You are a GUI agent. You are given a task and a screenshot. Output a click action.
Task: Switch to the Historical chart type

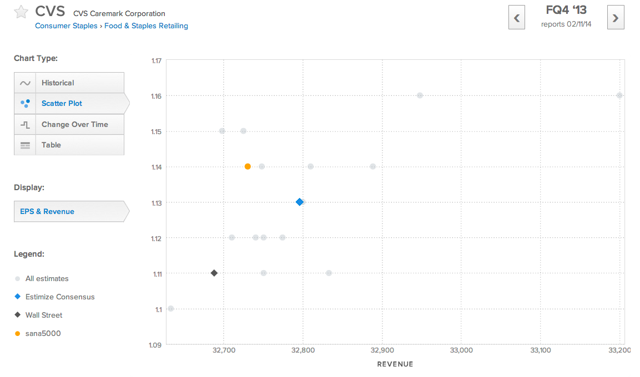coord(69,83)
